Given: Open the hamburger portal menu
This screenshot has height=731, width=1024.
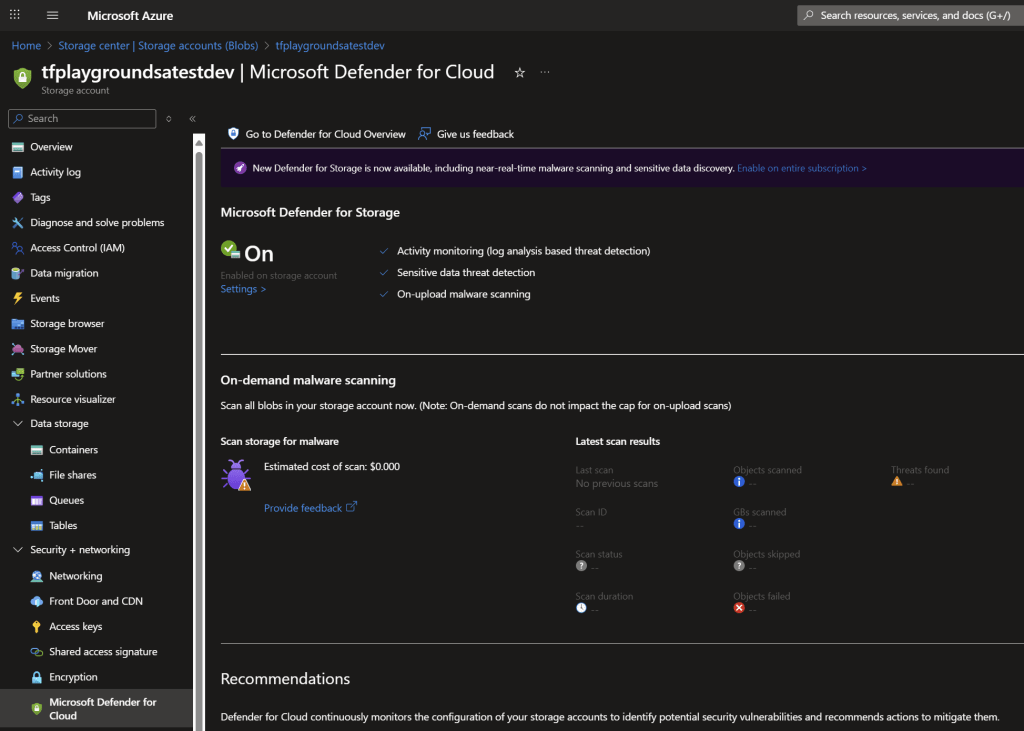Looking at the screenshot, I should click(x=52, y=15).
